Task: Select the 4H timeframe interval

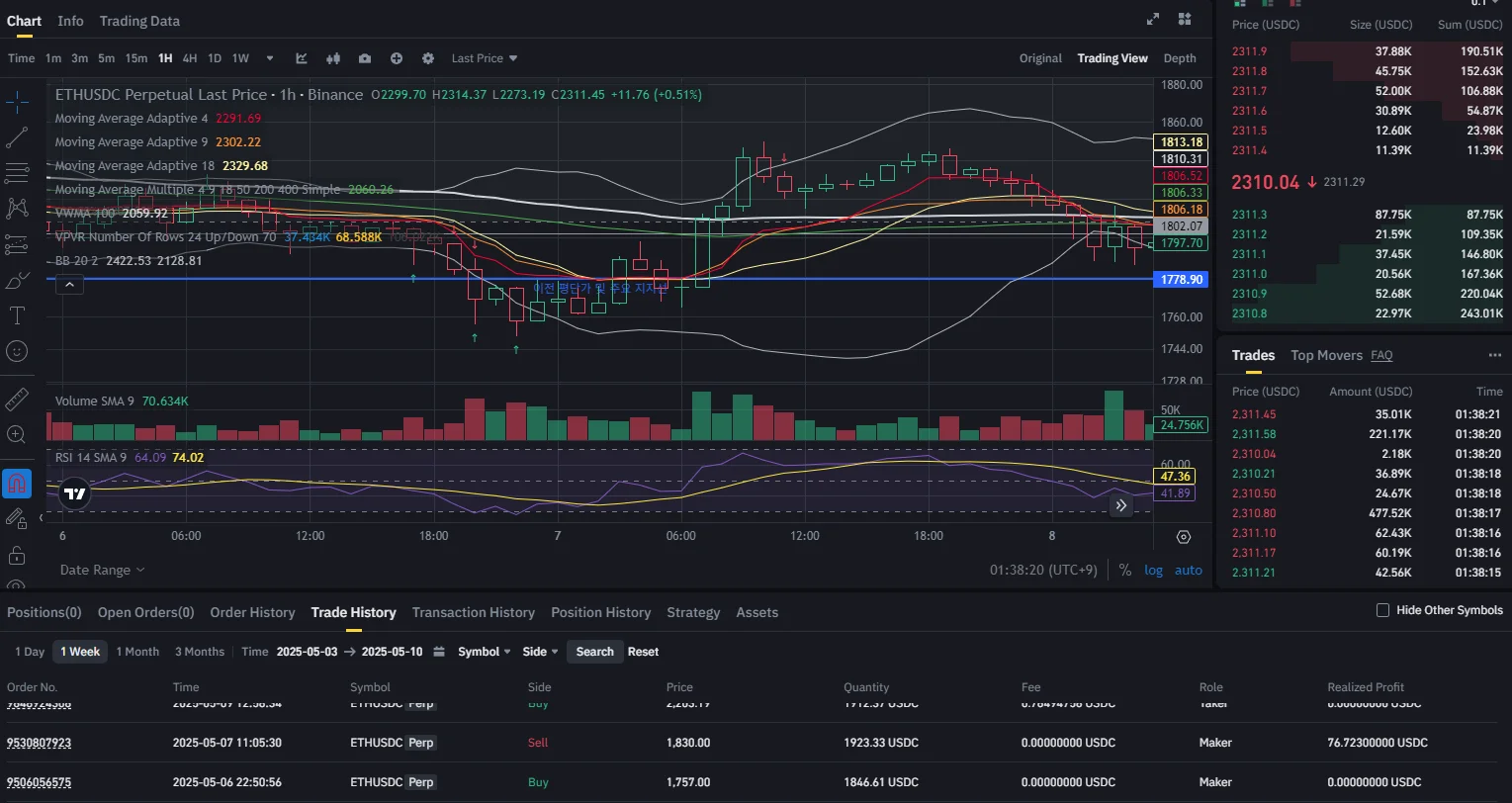Action: pos(190,58)
